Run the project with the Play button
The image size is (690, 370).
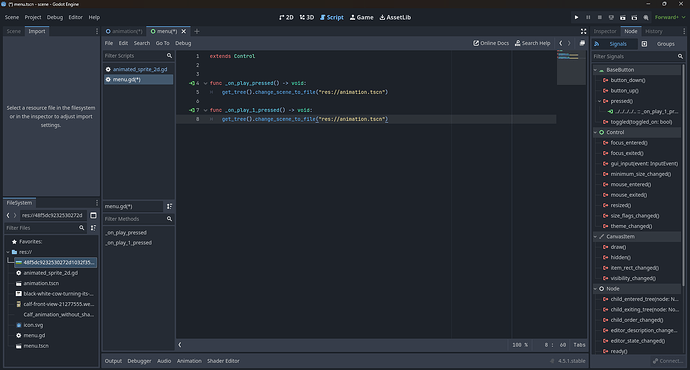point(576,17)
